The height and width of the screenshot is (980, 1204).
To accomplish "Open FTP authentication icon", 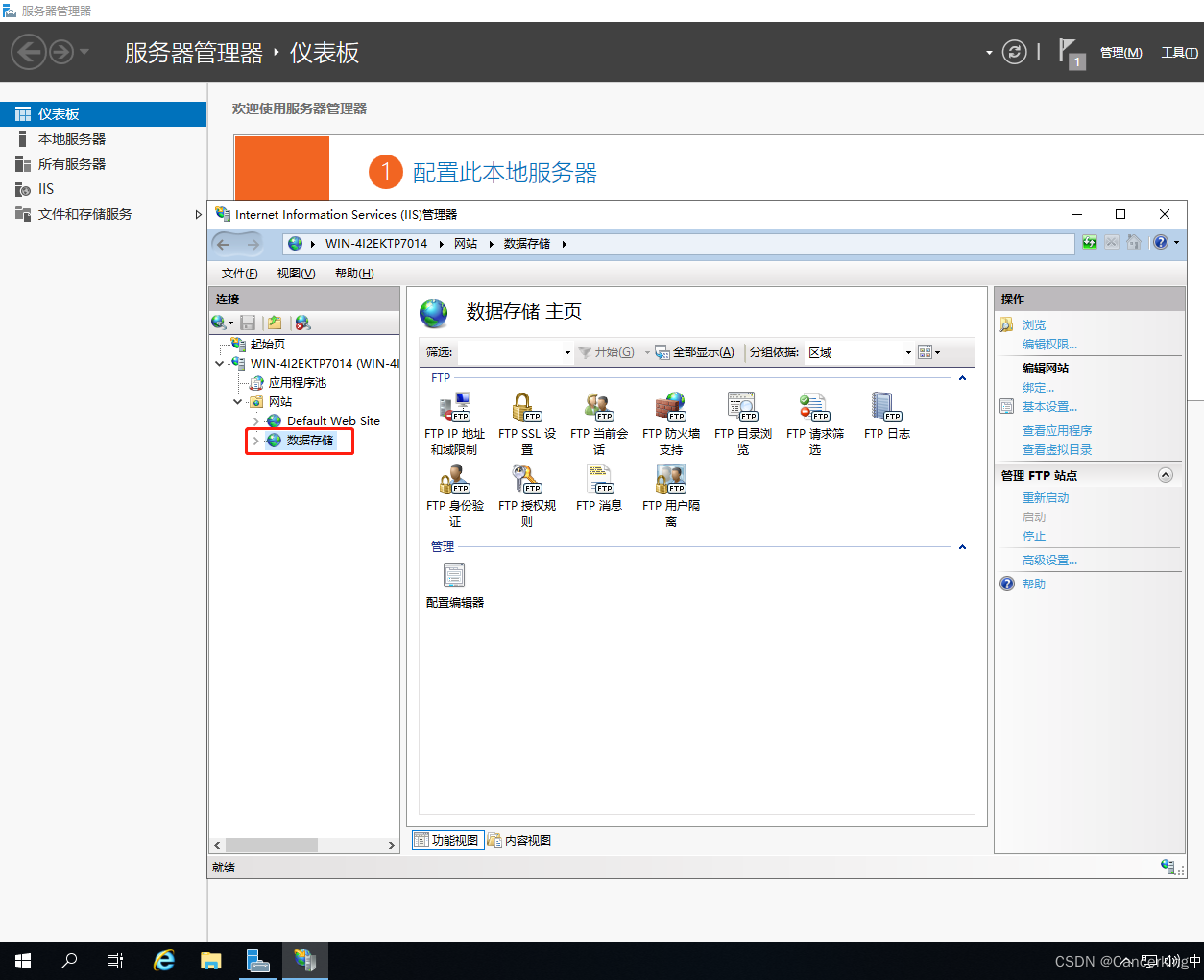I will (x=455, y=479).
